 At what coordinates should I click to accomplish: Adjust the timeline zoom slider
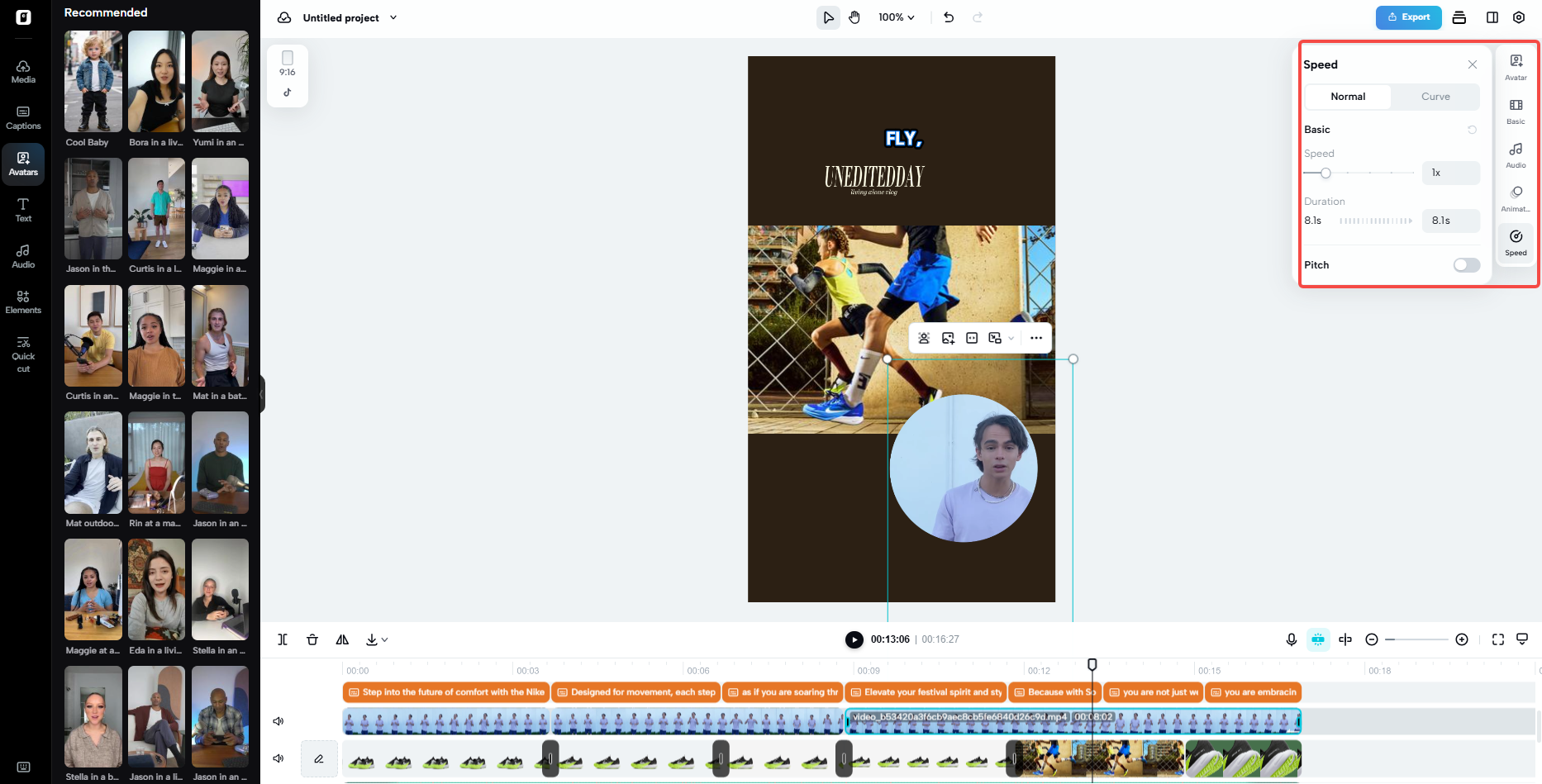[1418, 639]
